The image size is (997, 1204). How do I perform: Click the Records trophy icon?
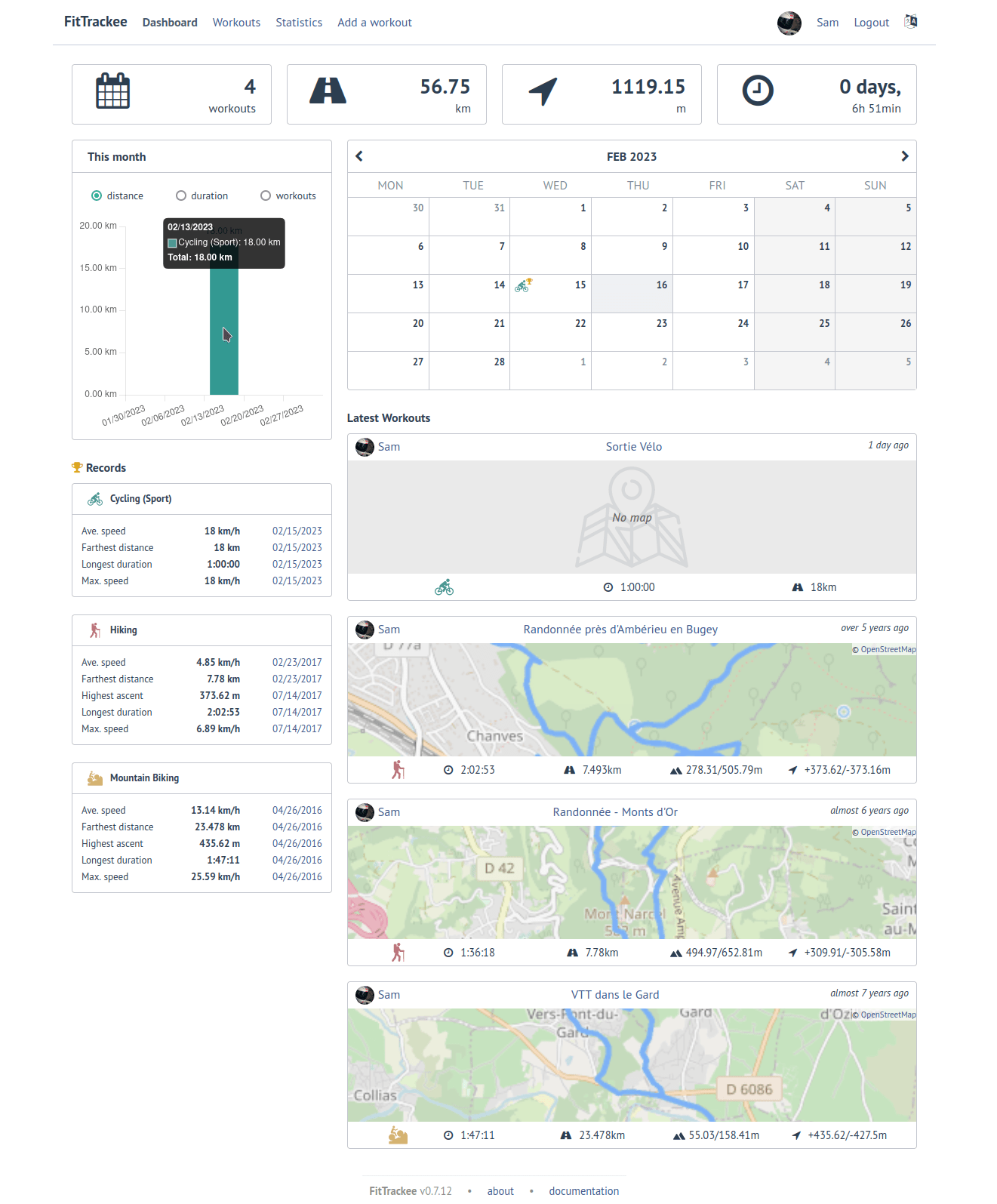click(77, 468)
